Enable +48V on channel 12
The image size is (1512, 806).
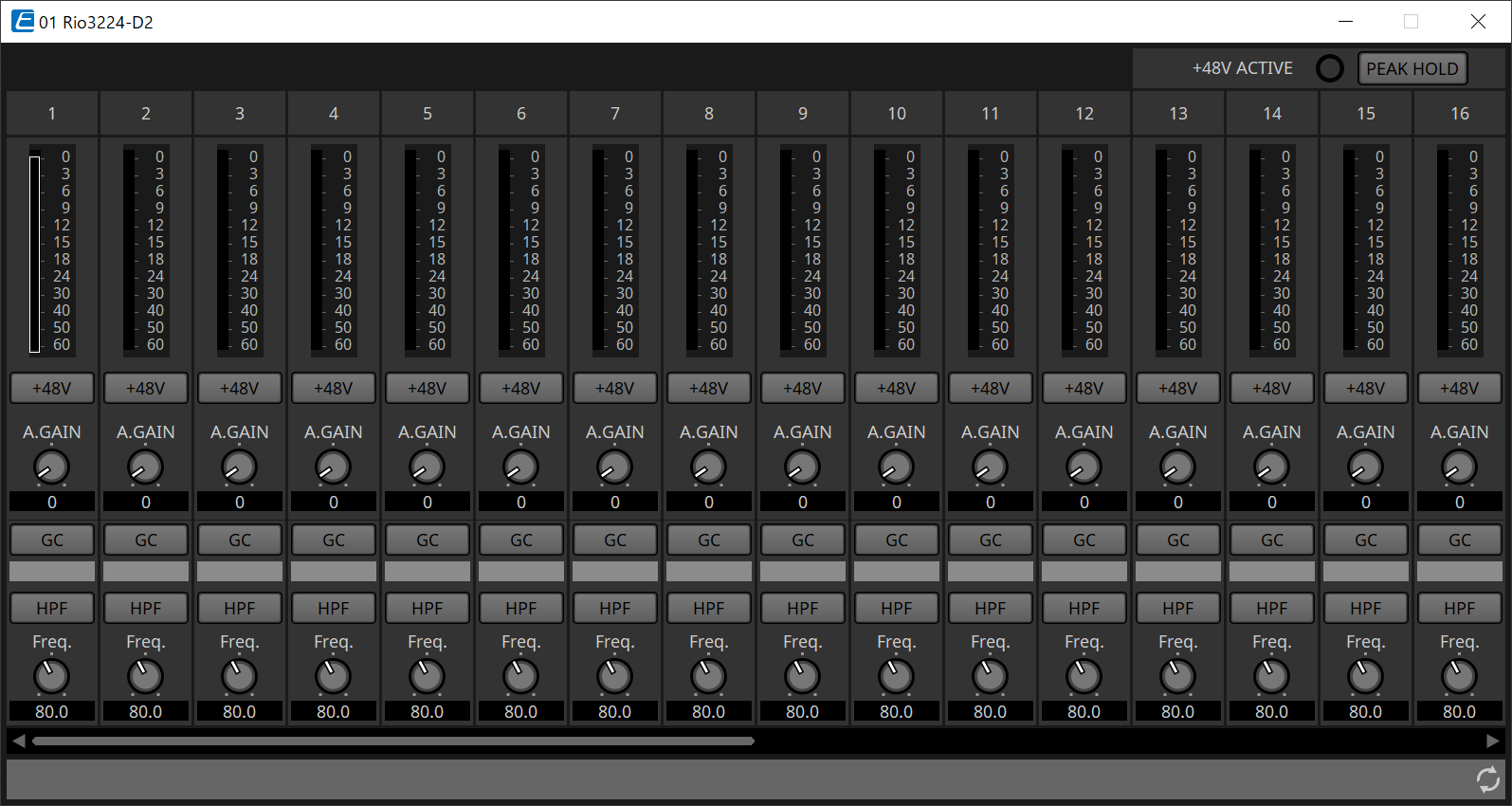pos(1084,388)
